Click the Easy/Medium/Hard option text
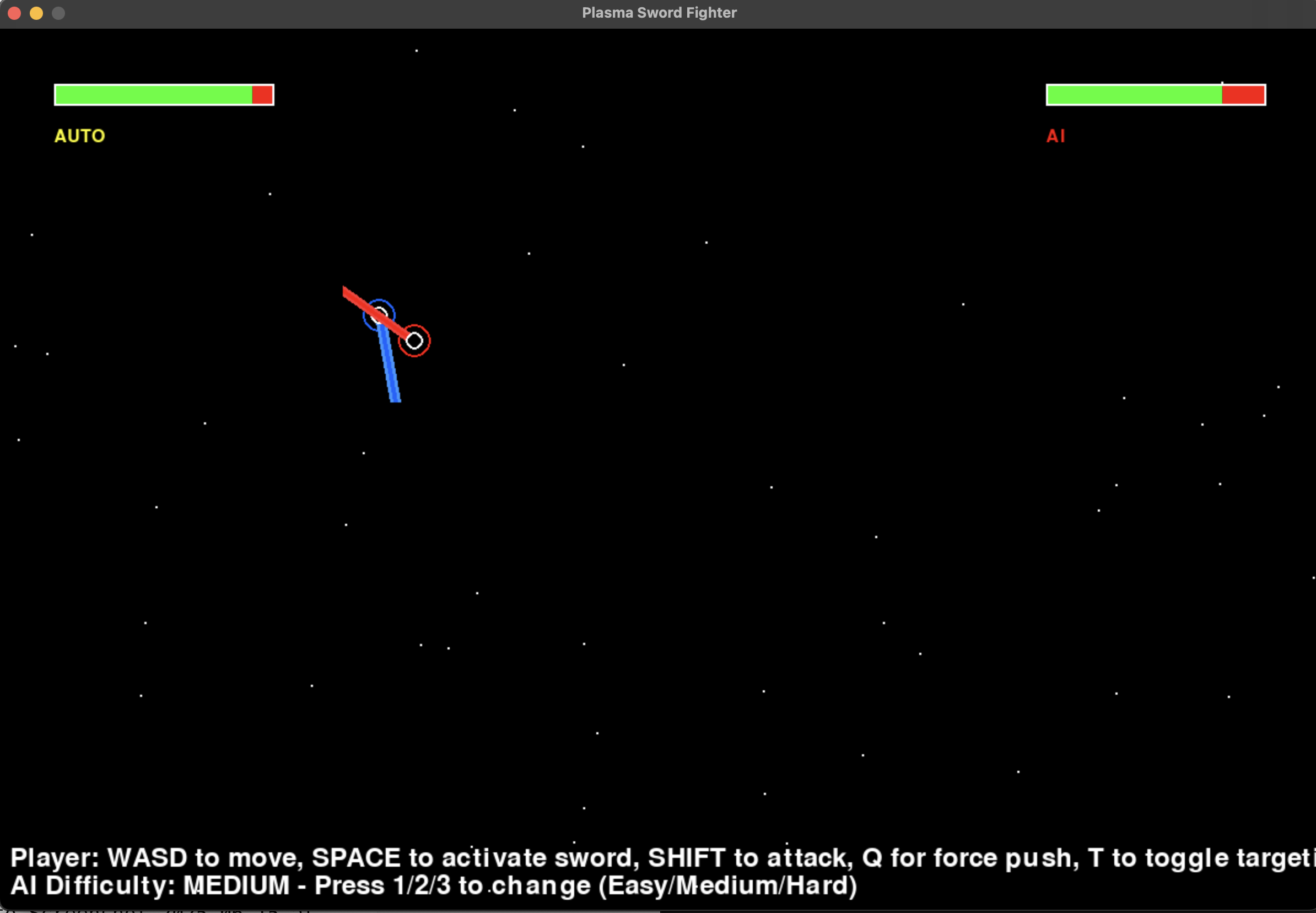The height and width of the screenshot is (913, 1316). tap(727, 885)
